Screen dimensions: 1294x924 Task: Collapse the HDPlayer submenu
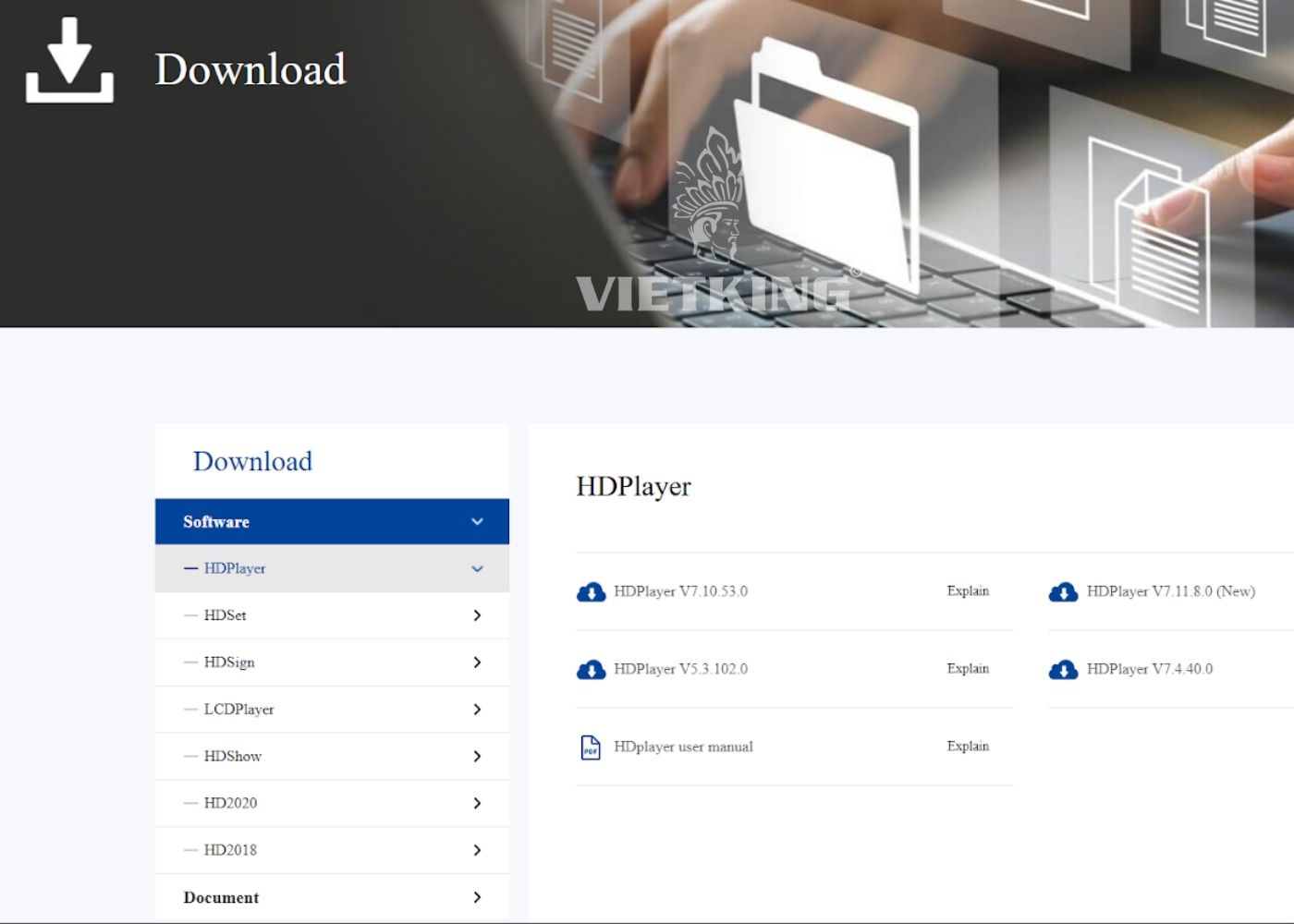click(477, 568)
